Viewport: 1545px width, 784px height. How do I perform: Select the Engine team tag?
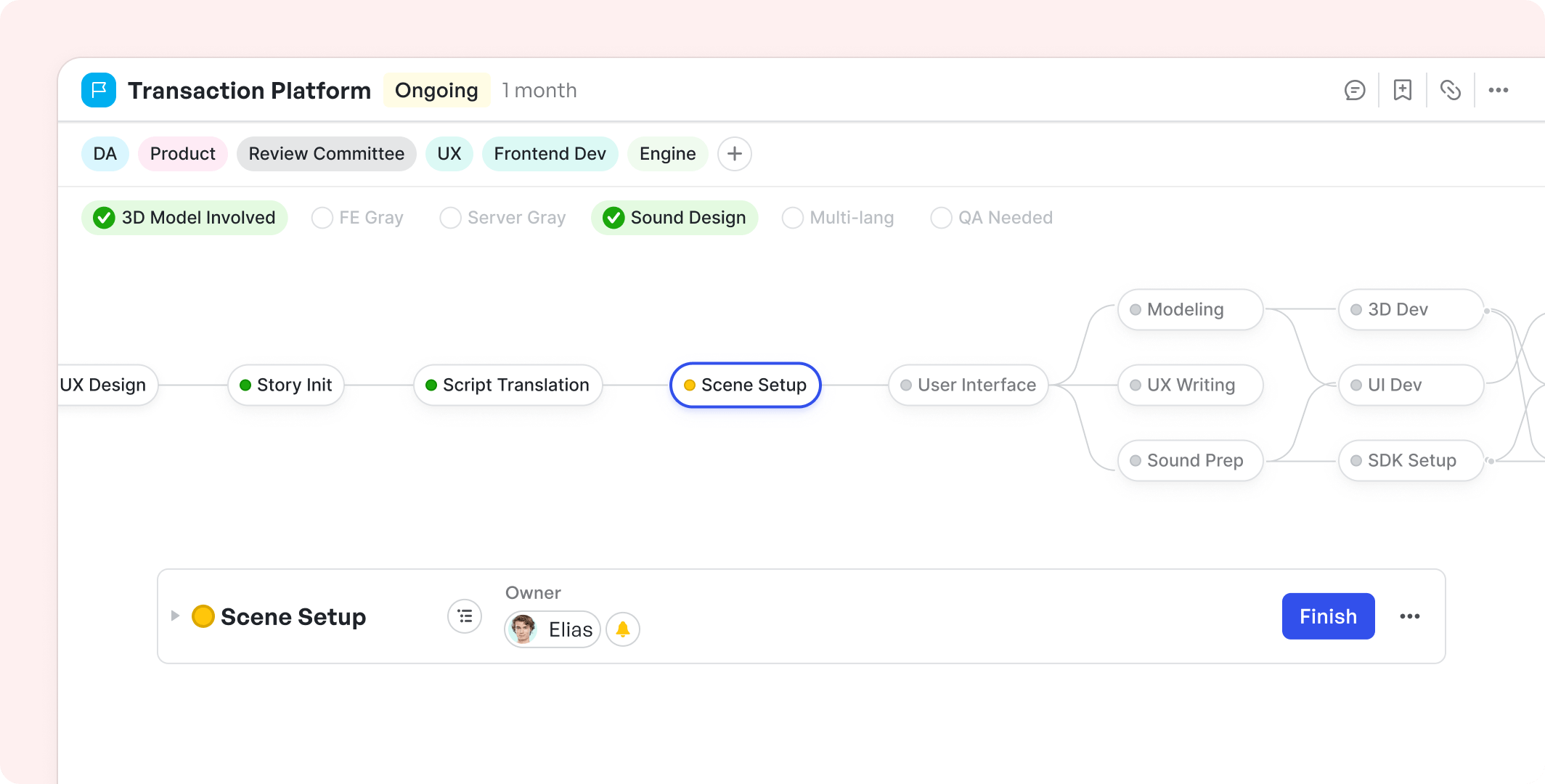point(668,154)
